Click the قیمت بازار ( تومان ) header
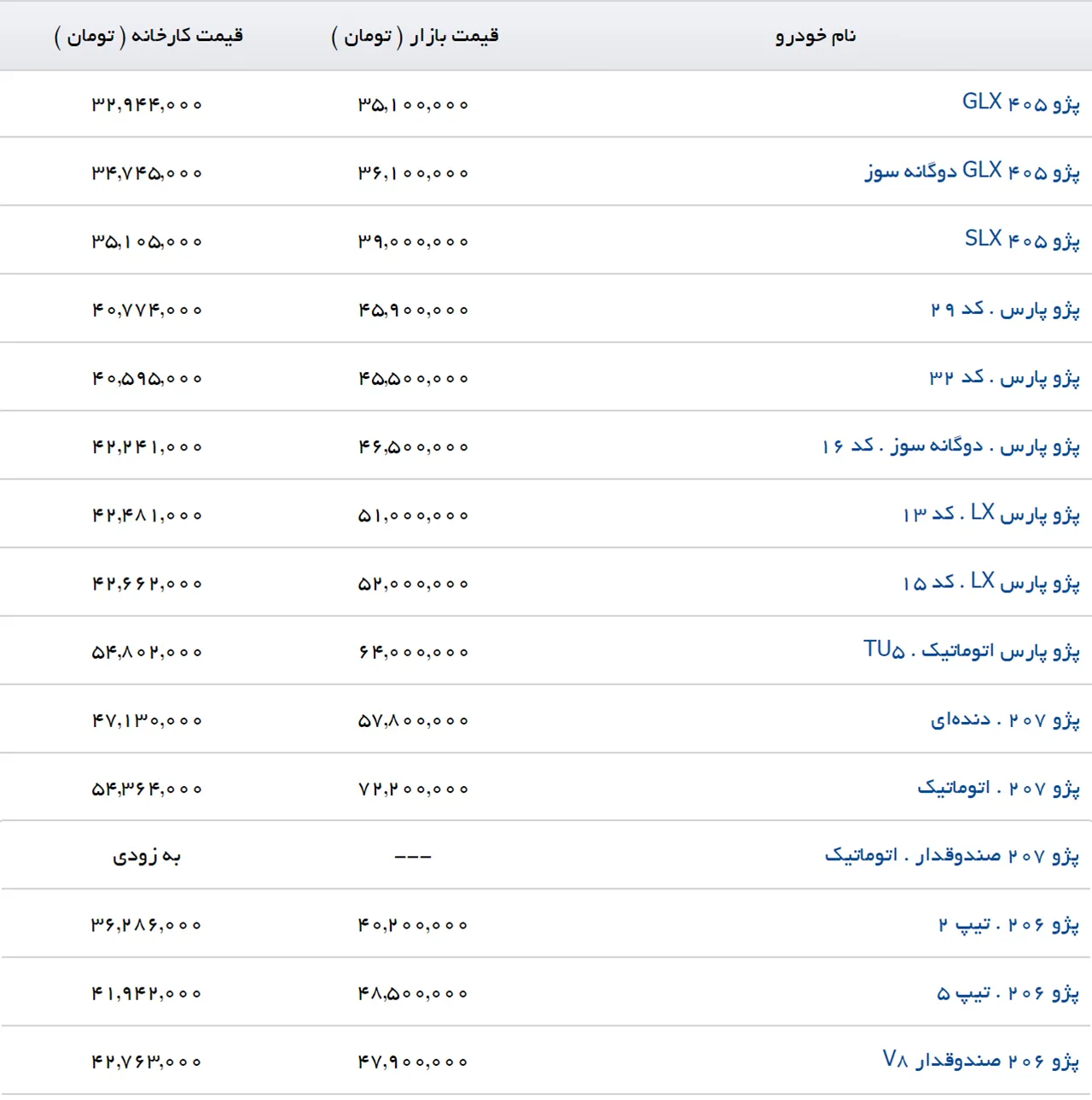Viewport: 1092px width, 1100px height. (x=415, y=36)
